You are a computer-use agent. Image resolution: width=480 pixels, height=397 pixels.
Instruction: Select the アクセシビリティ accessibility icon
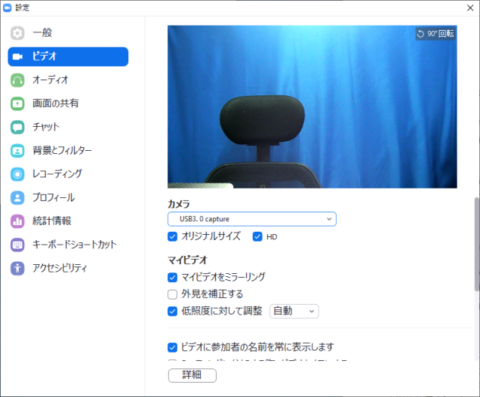point(17,268)
